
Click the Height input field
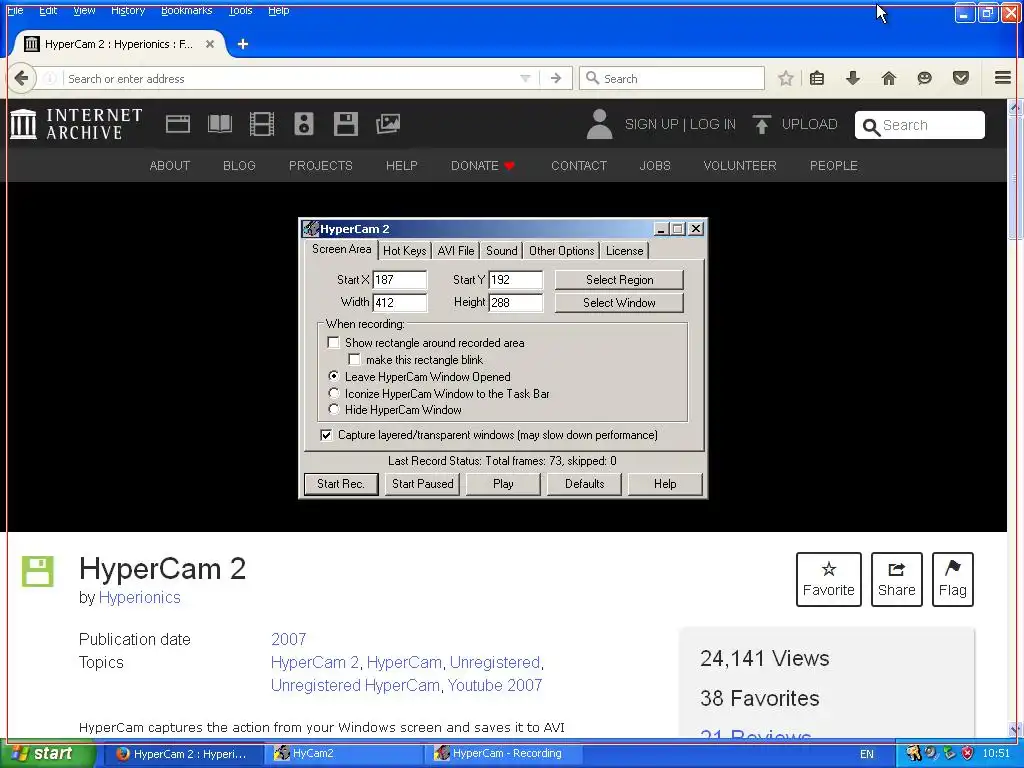[515, 302]
